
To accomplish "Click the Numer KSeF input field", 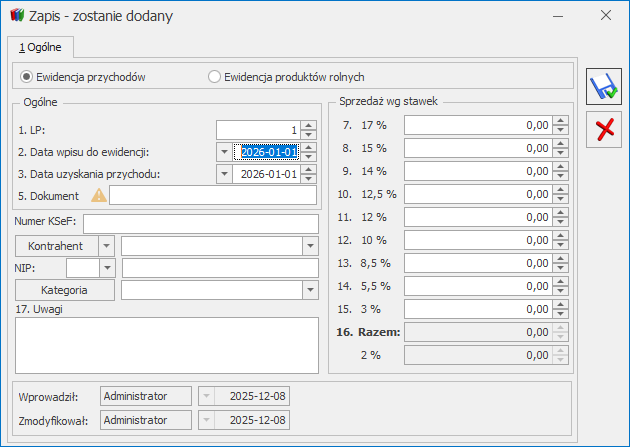I will point(200,223).
